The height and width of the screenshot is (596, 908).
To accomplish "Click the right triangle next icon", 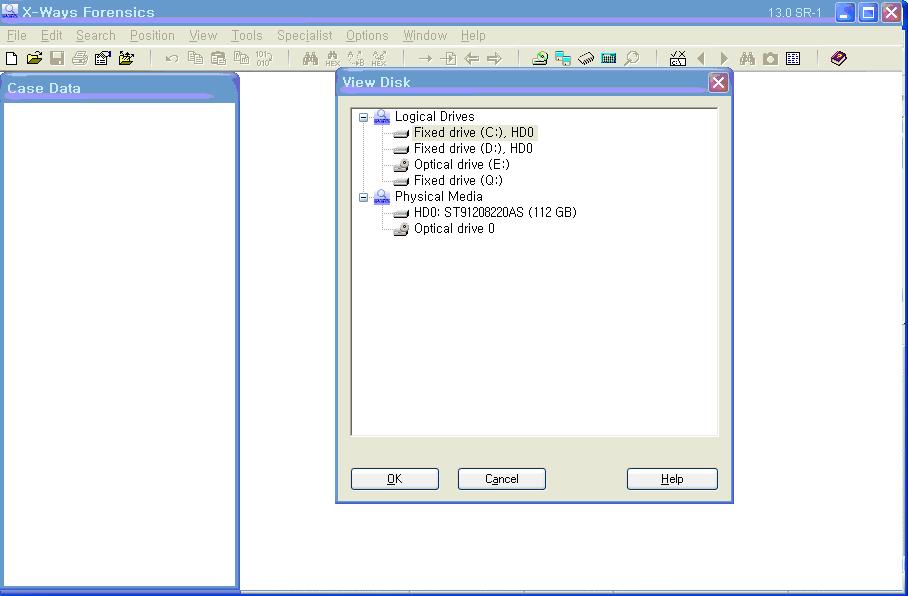I will [724, 58].
